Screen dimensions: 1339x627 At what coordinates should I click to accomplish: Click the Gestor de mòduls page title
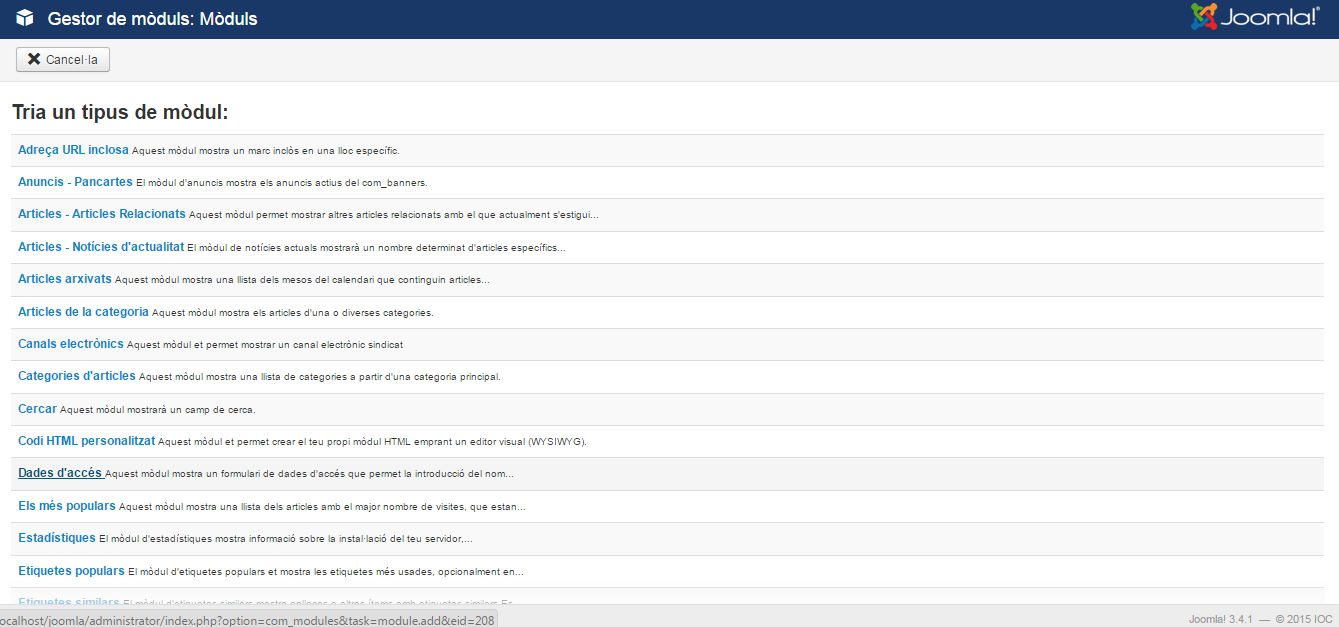tap(152, 19)
